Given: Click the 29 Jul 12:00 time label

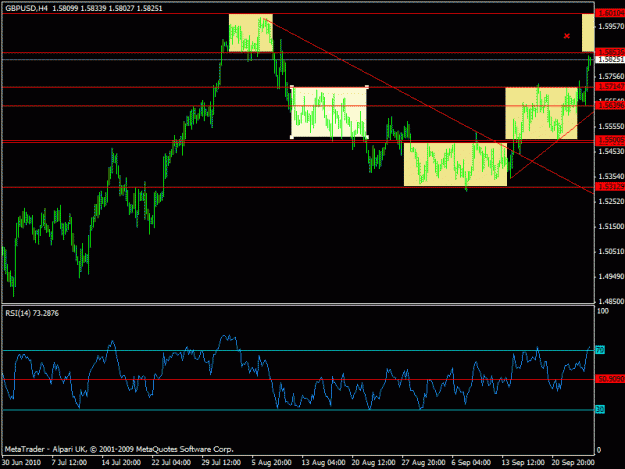Looking at the screenshot, I should click(221, 463).
